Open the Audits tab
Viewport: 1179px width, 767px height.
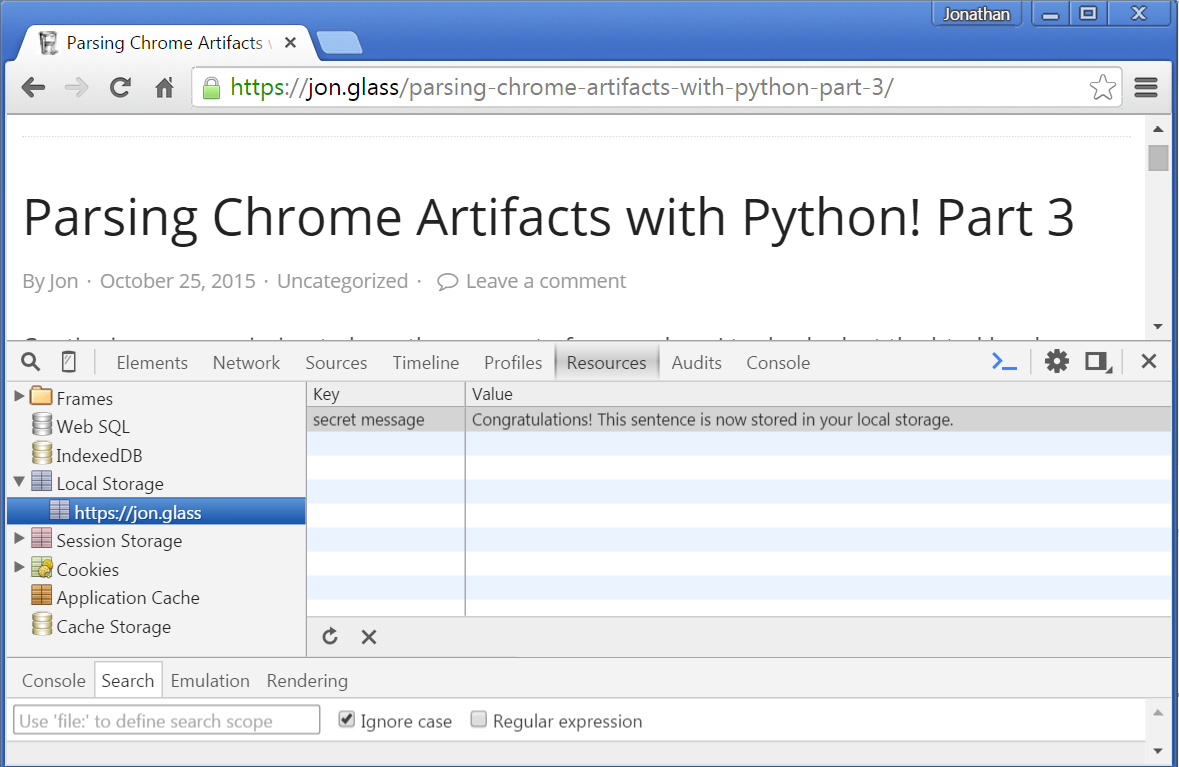(x=696, y=362)
